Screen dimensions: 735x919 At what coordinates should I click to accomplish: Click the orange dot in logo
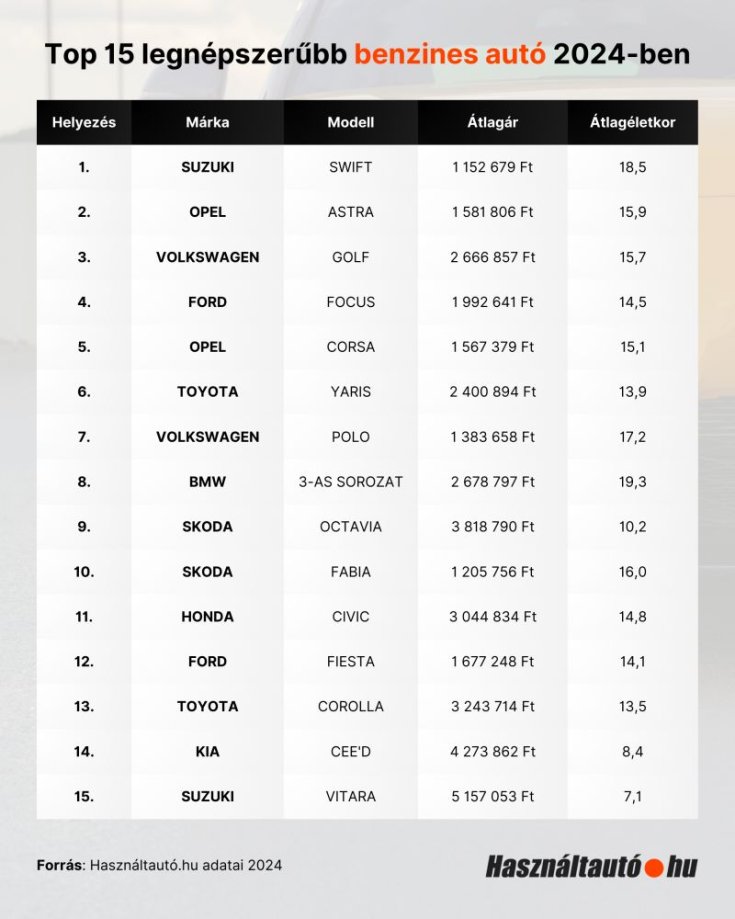(x=656, y=867)
